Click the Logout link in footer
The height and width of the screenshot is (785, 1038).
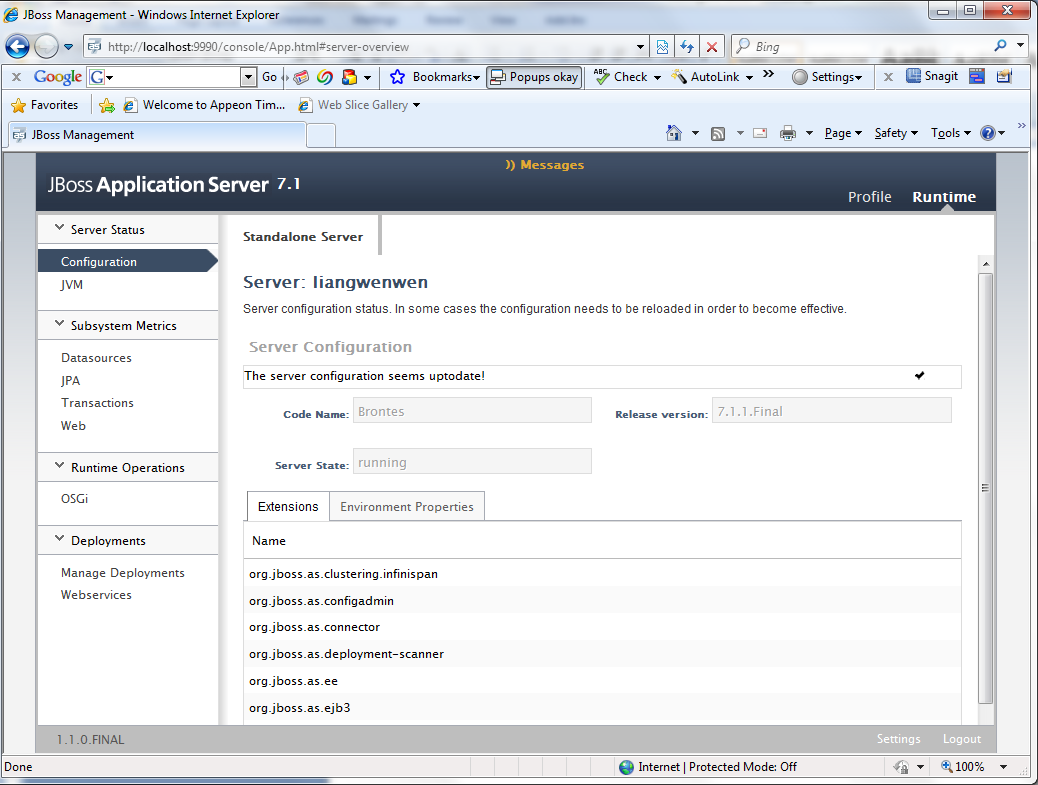coord(962,739)
